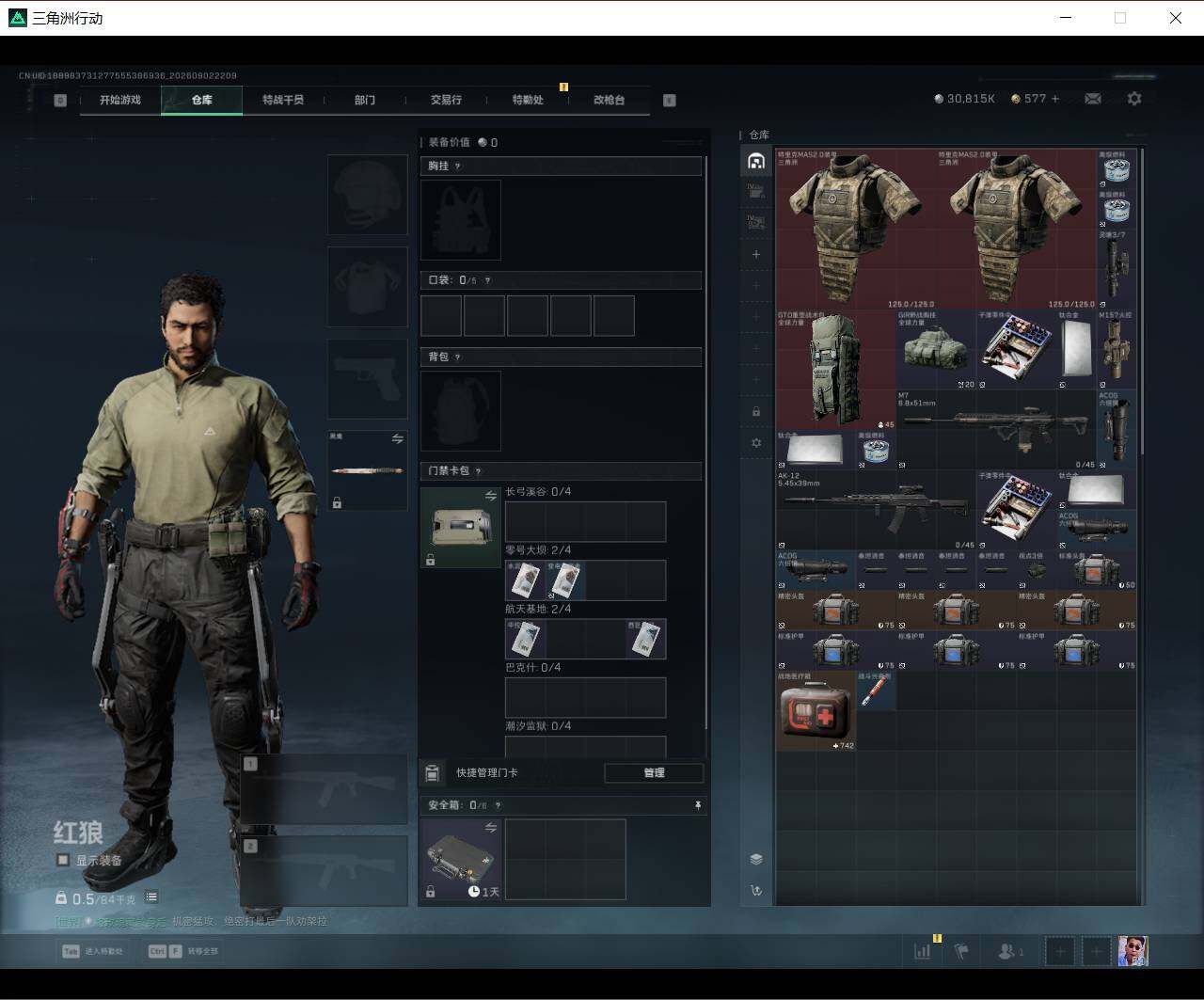Screen dimensions: 1204x1000
Task: Click the stack layers icon in warehouse sidebar
Action: click(x=756, y=859)
